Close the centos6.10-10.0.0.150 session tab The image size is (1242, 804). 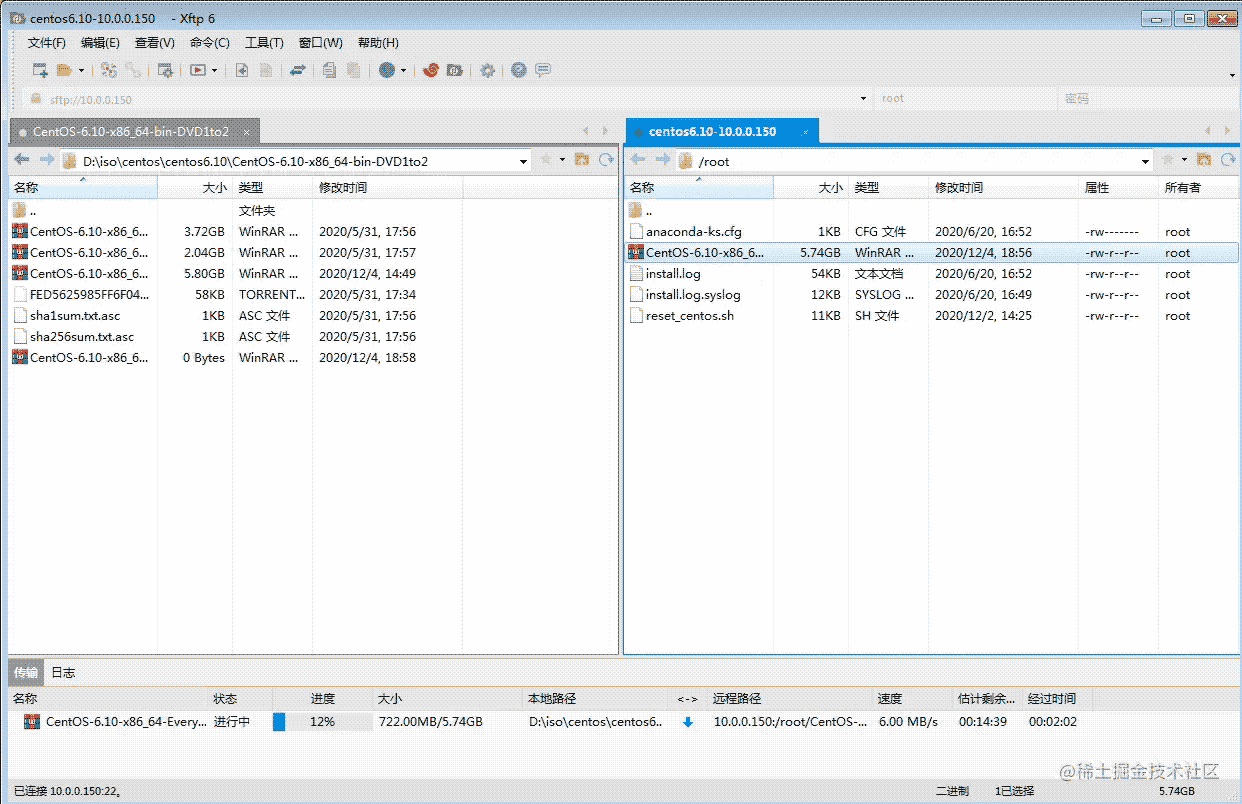[805, 132]
